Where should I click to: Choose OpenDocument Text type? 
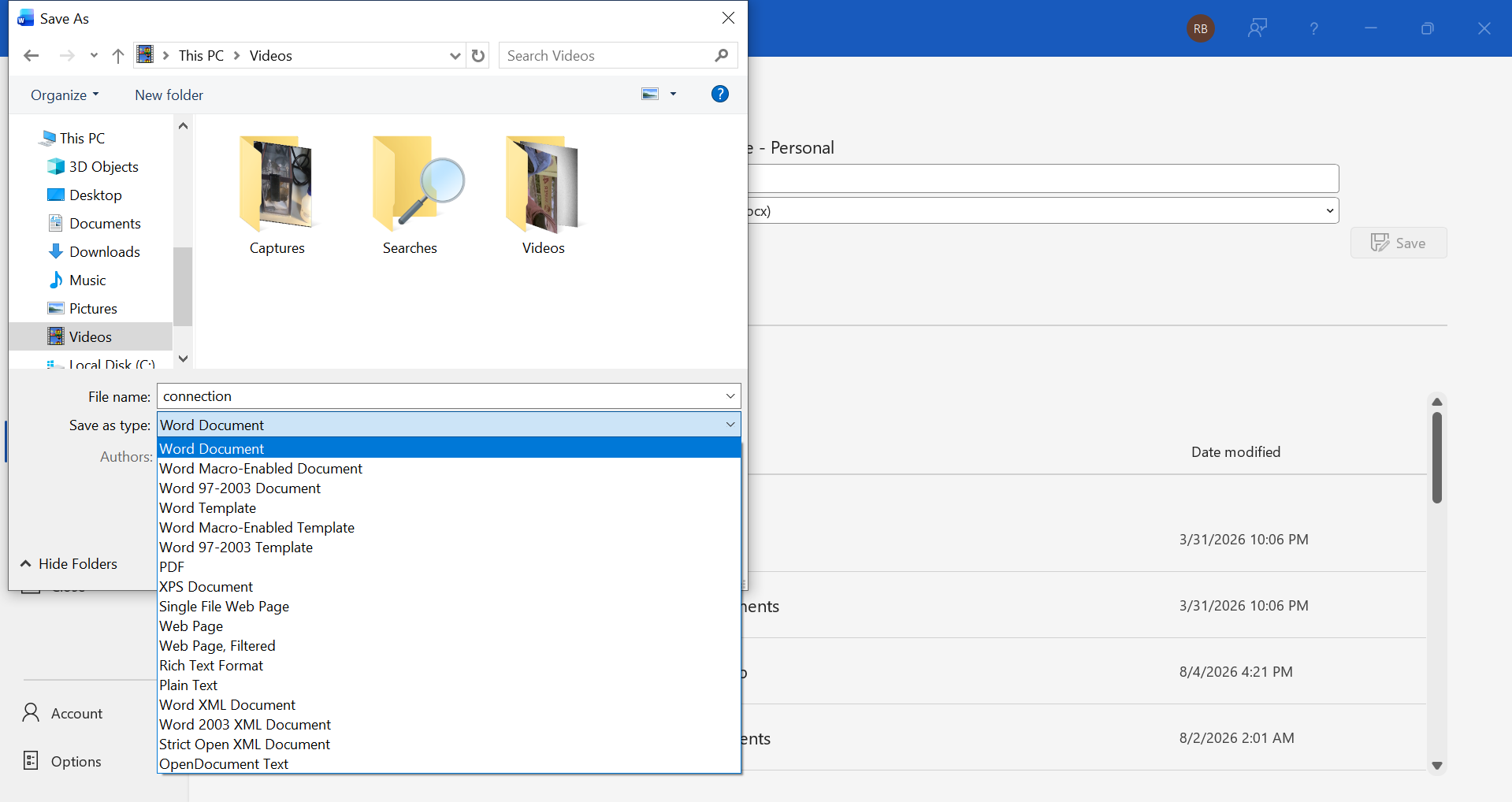(449, 764)
